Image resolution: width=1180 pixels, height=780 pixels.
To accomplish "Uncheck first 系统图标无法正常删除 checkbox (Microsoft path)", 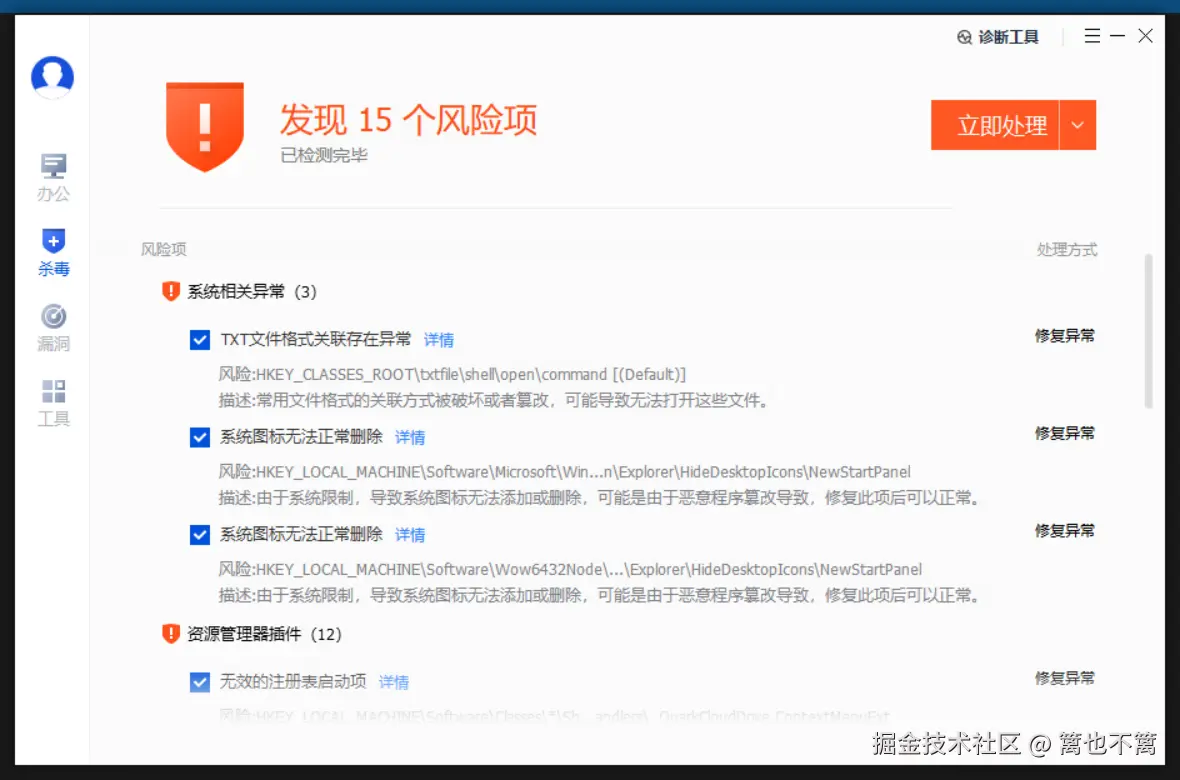I will coord(199,437).
